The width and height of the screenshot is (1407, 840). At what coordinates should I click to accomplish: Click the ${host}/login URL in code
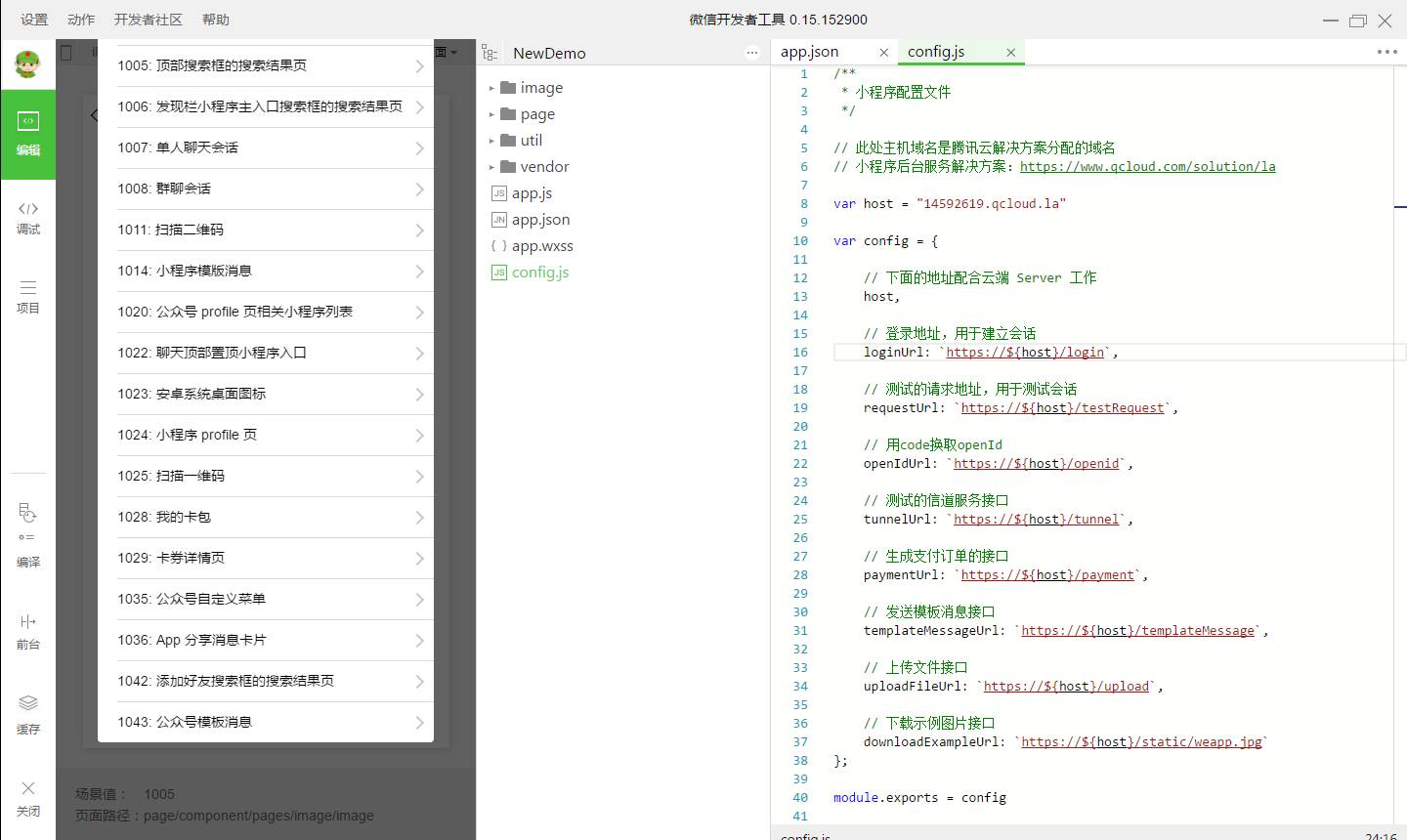(x=1025, y=353)
